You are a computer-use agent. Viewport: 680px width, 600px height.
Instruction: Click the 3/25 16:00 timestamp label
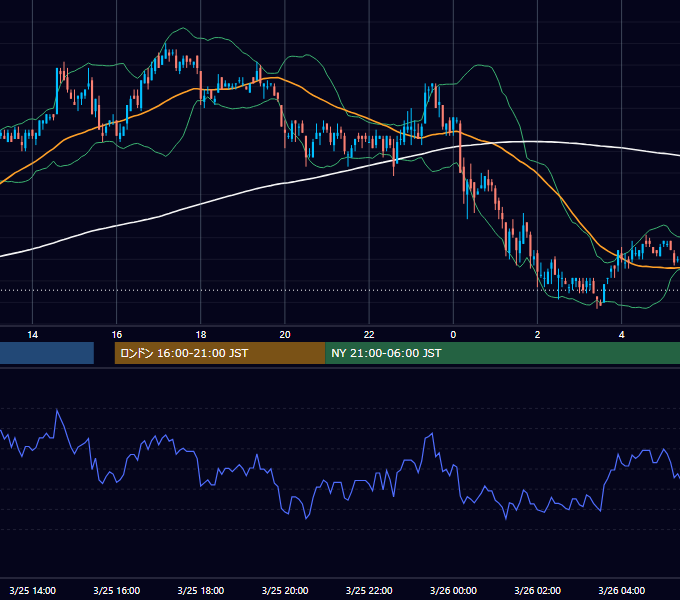(117, 590)
